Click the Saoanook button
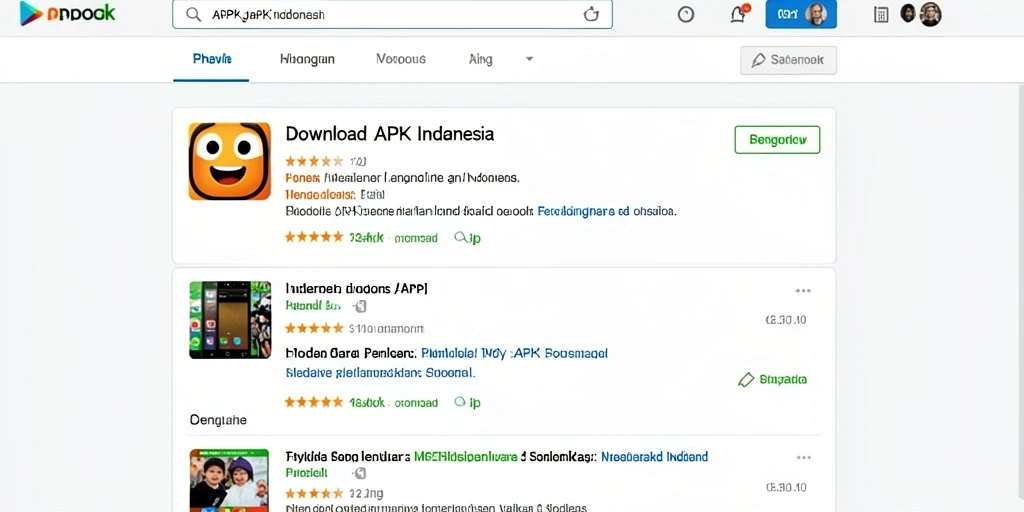Screen dimensions: 1024x512 pyautogui.click(x=788, y=60)
